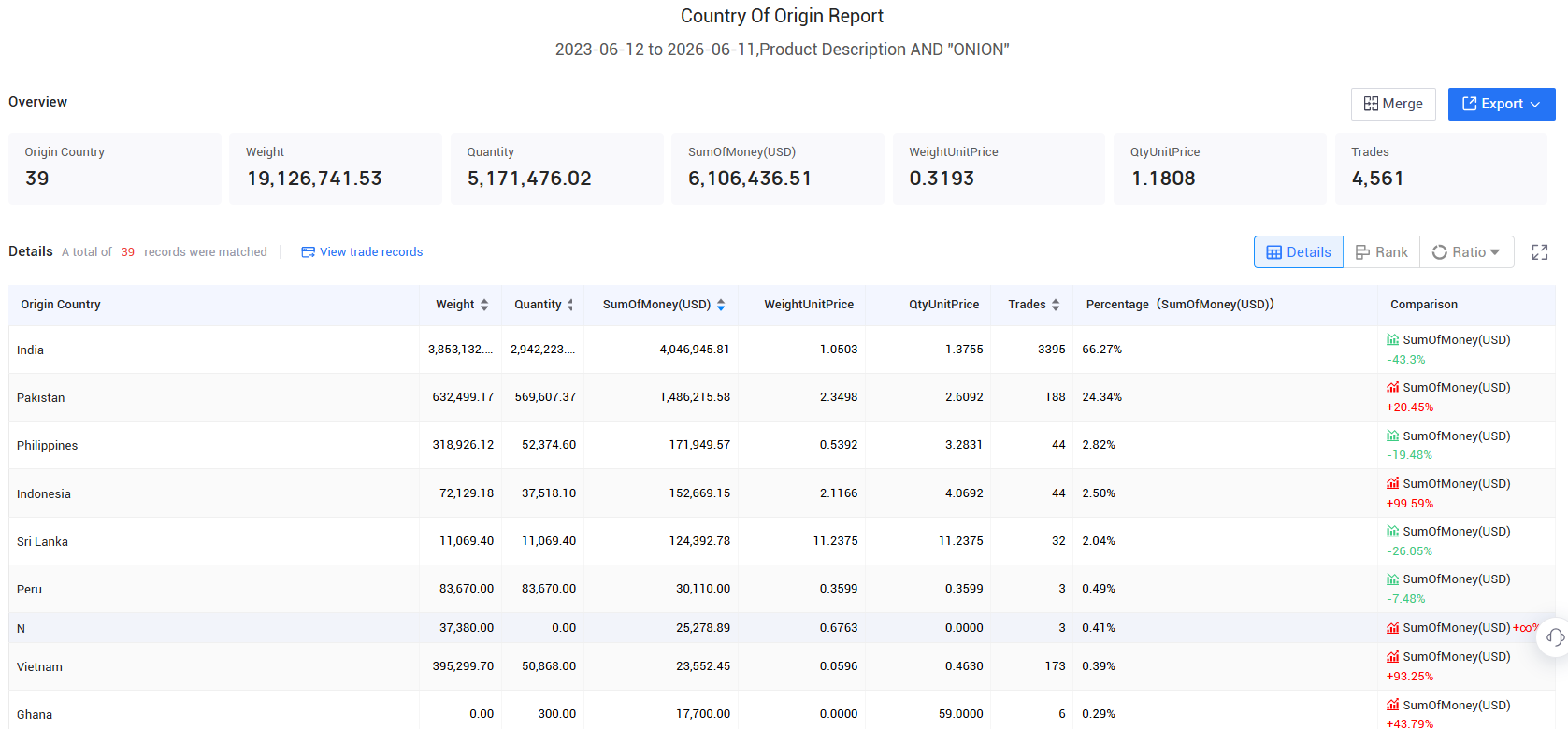Click the View trade records icon
The width and height of the screenshot is (1568, 729).
[308, 252]
